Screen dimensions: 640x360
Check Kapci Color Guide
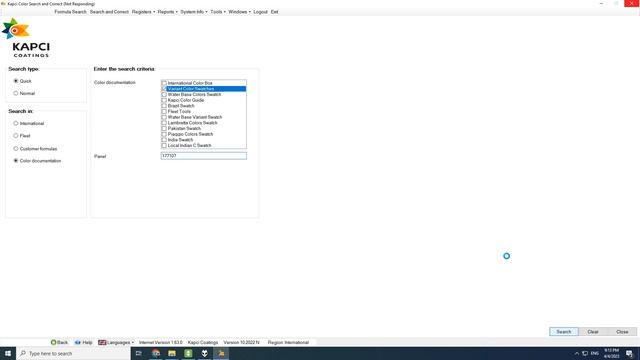tap(164, 100)
